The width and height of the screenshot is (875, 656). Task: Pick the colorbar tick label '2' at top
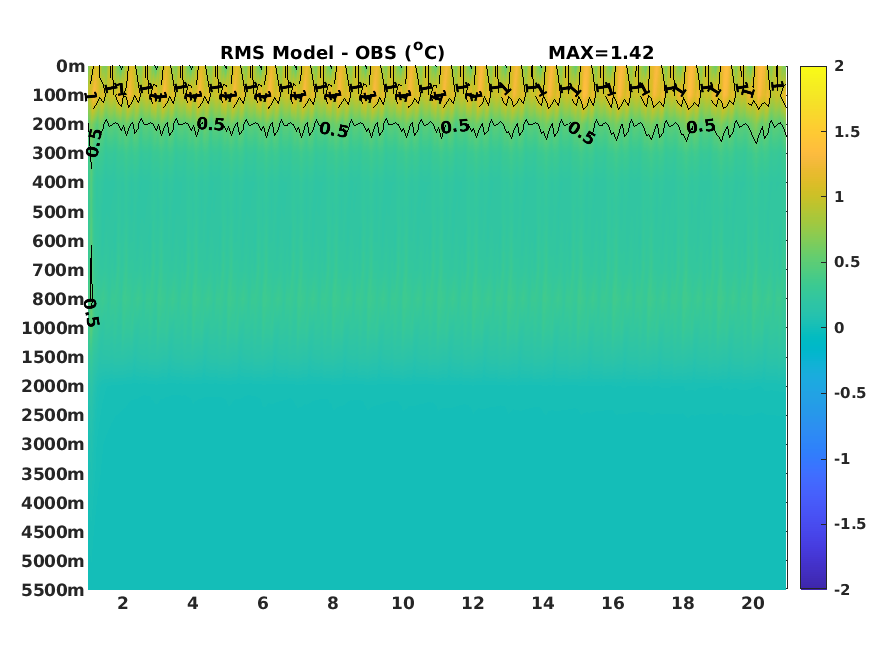click(839, 66)
